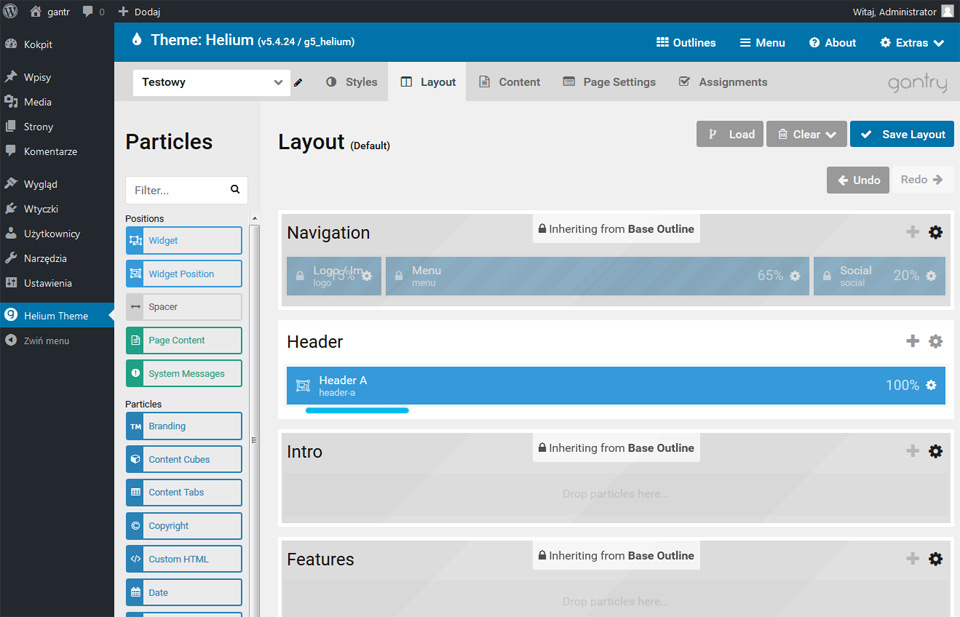Viewport: 960px width, 617px height.
Task: Select the Date particle
Action: pos(184,593)
